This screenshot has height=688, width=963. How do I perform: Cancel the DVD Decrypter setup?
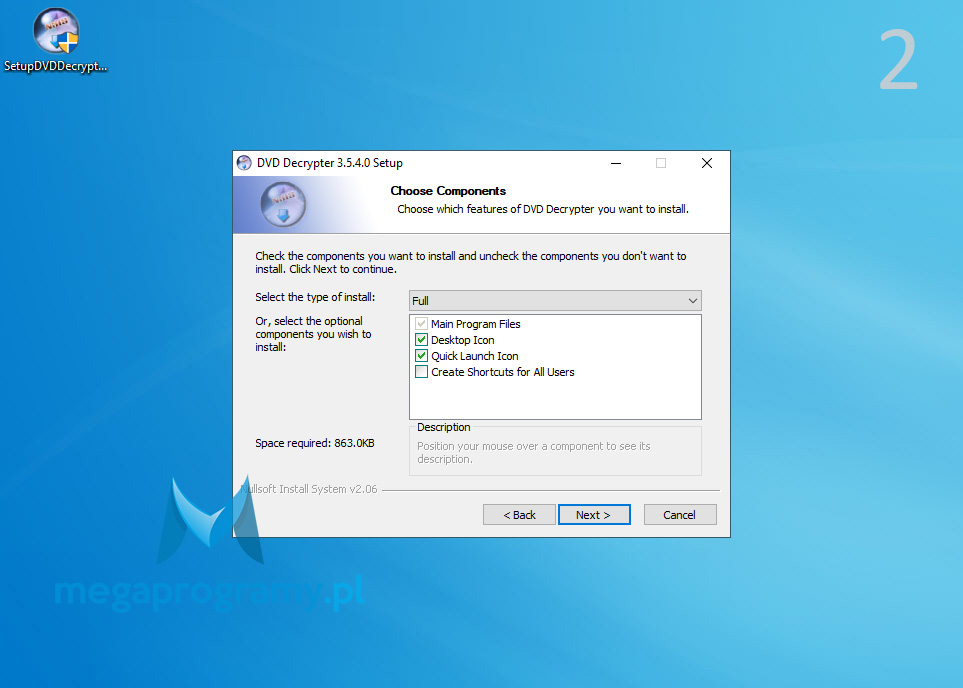[680, 515]
